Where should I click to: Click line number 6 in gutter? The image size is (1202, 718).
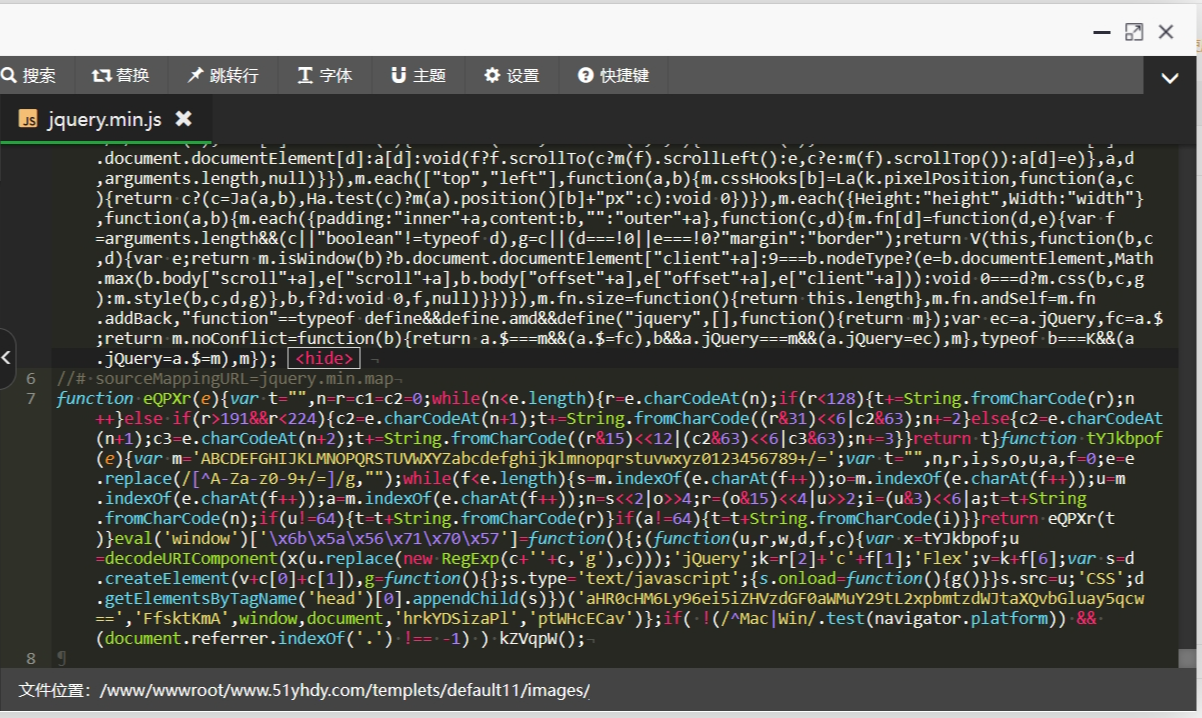pos(31,378)
